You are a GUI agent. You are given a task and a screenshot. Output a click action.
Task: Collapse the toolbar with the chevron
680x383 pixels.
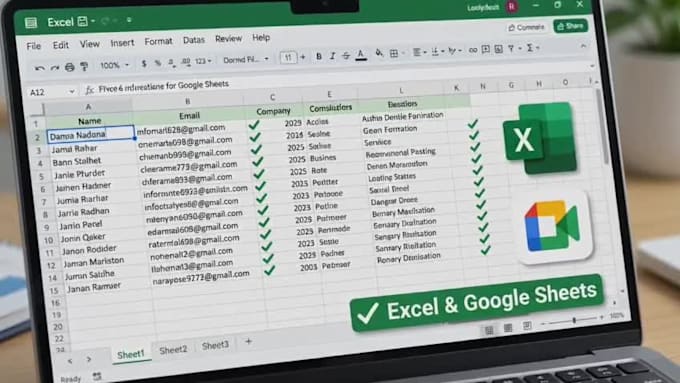point(583,46)
